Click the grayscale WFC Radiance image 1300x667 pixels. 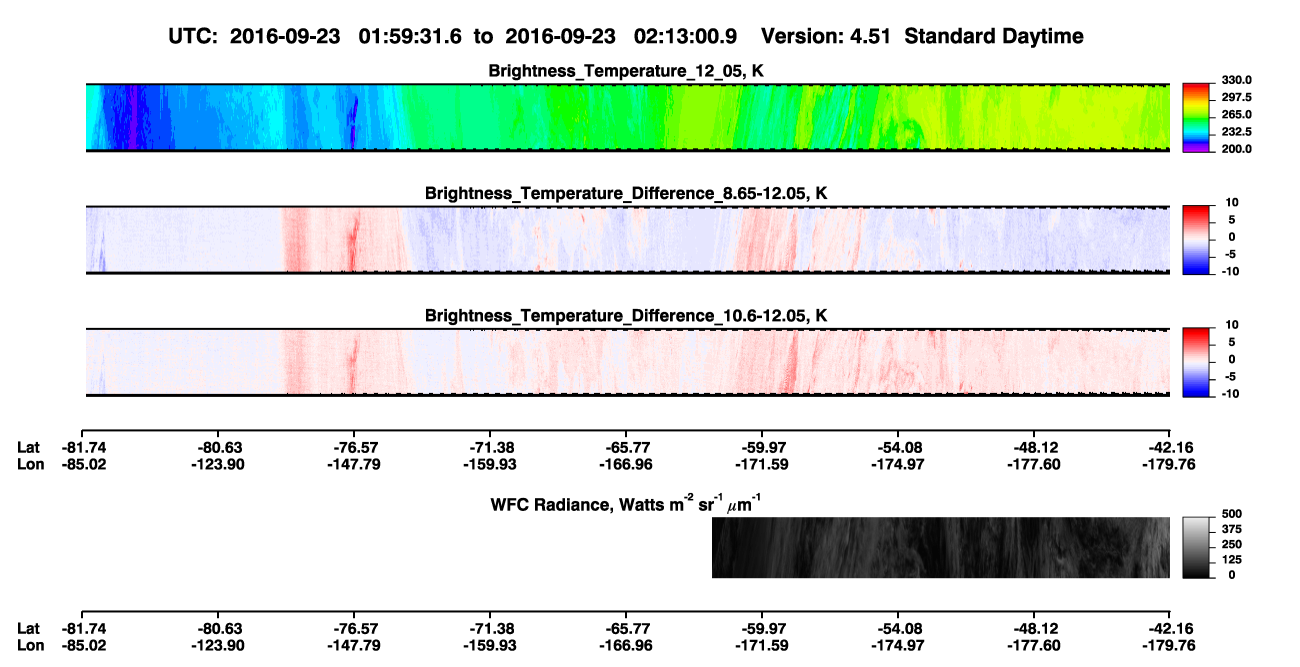point(941,547)
